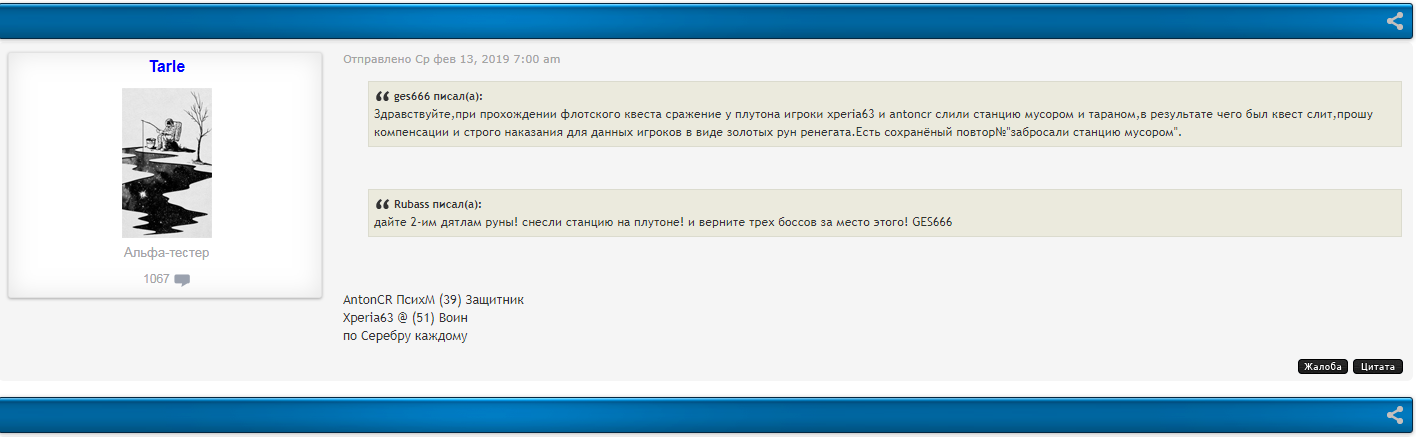Click the line 'Xperia63 @ (51) Воин'
Image resolution: width=1416 pixels, height=437 pixels.
405,318
